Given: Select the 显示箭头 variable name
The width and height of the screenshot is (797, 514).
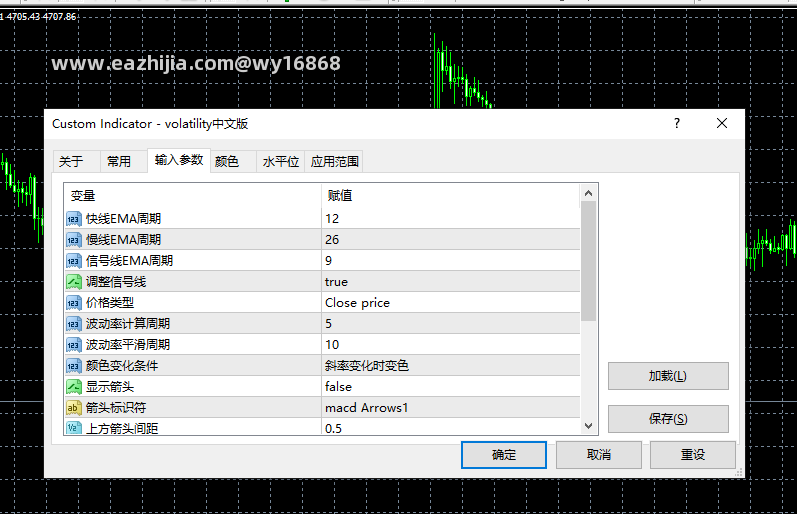Looking at the screenshot, I should [110, 387].
